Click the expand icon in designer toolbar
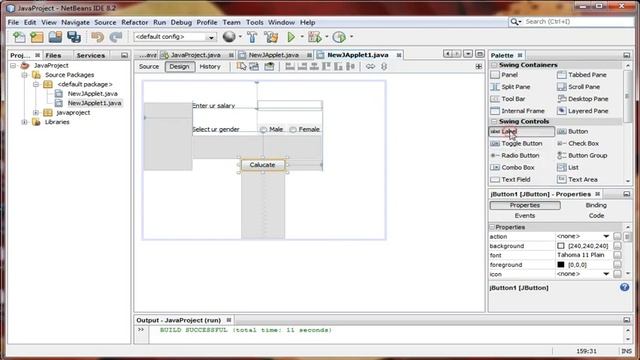 tap(479, 67)
